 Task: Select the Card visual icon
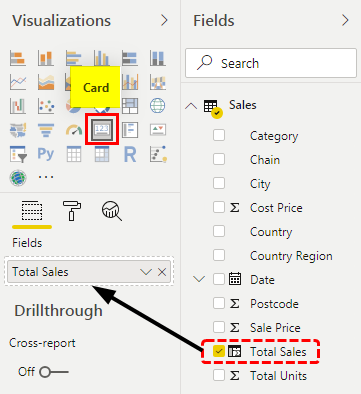point(102,129)
